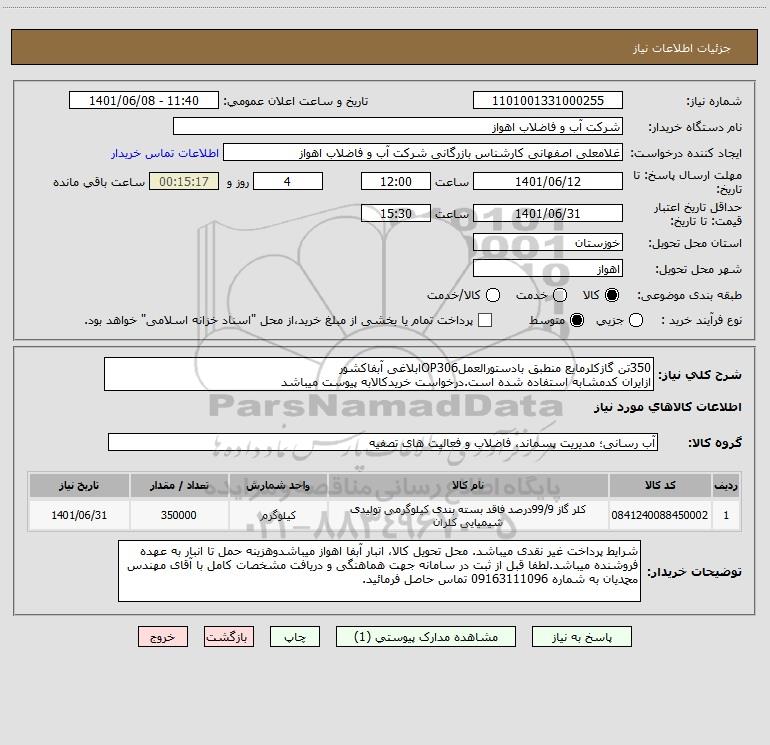Click the announcement date field 1401/06/08 - 11:40

pyautogui.click(x=144, y=101)
